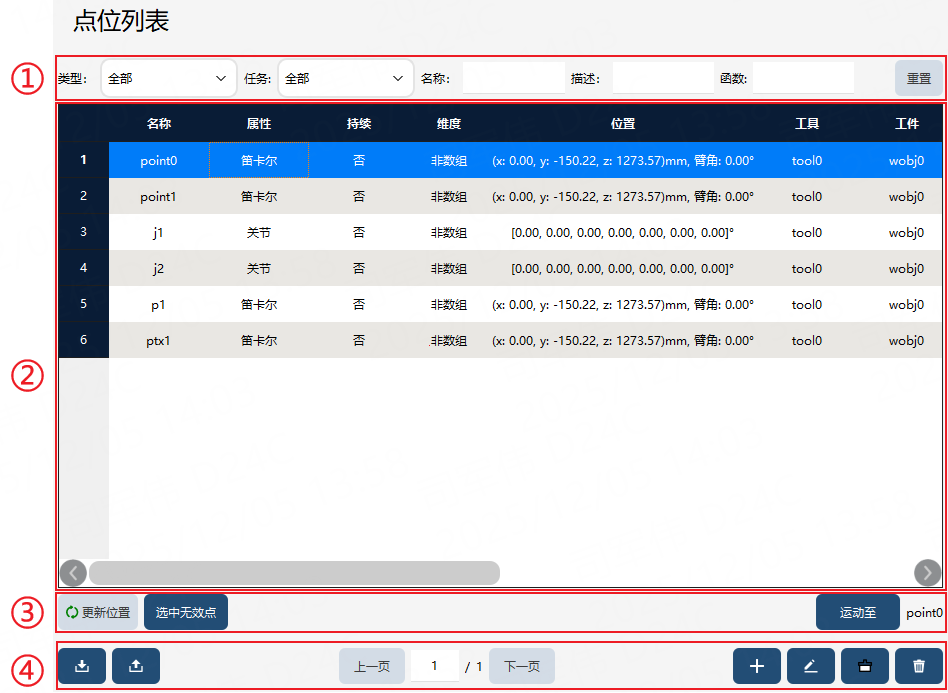Viewport: 948px width, 693px height.
Task: Go to 下一页
Action: (x=522, y=666)
